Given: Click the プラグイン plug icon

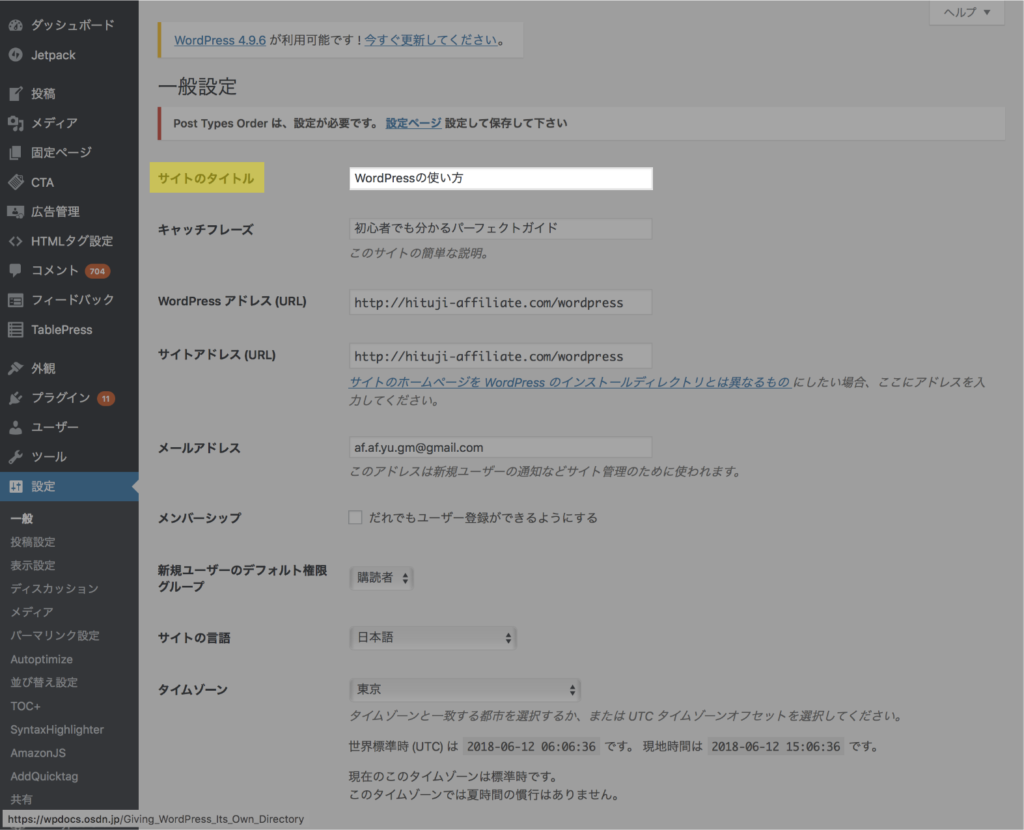Looking at the screenshot, I should 16,398.
